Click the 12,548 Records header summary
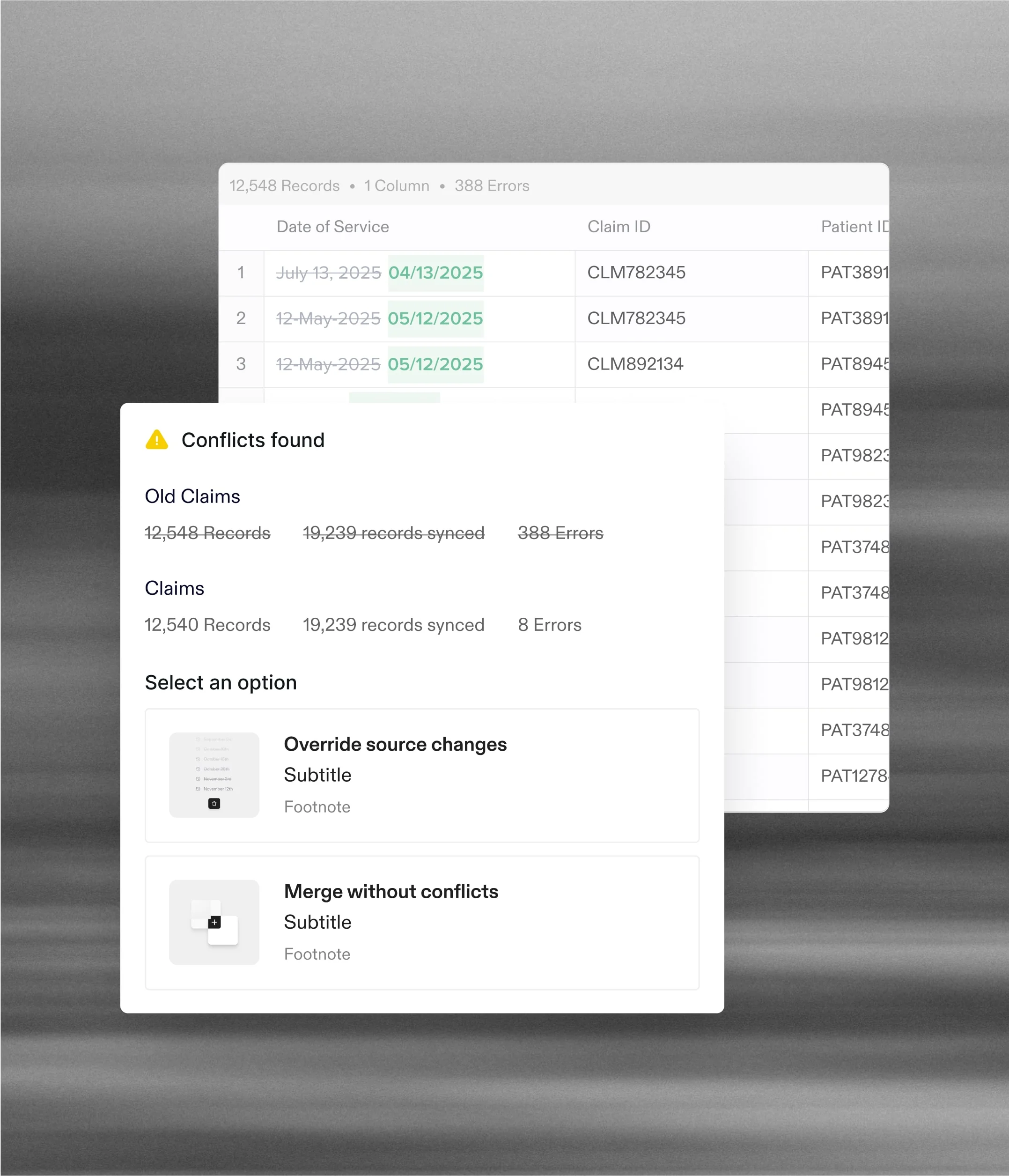The image size is (1009, 1176). [x=284, y=186]
